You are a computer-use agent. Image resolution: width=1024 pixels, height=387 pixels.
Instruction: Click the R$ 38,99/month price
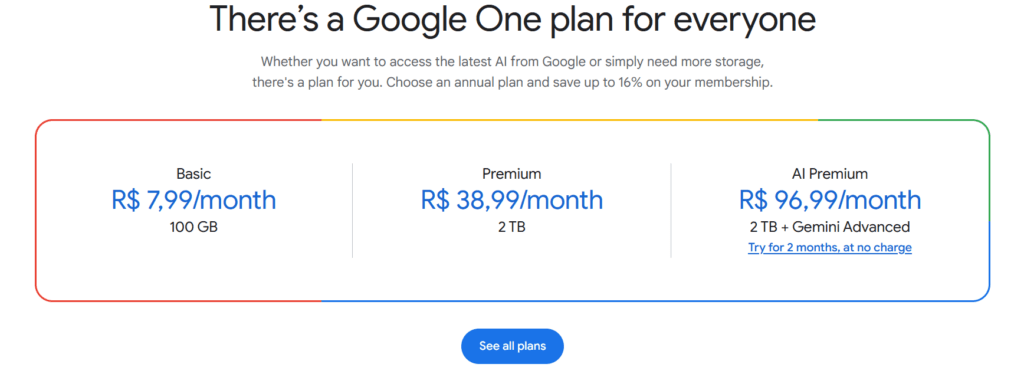click(x=512, y=200)
